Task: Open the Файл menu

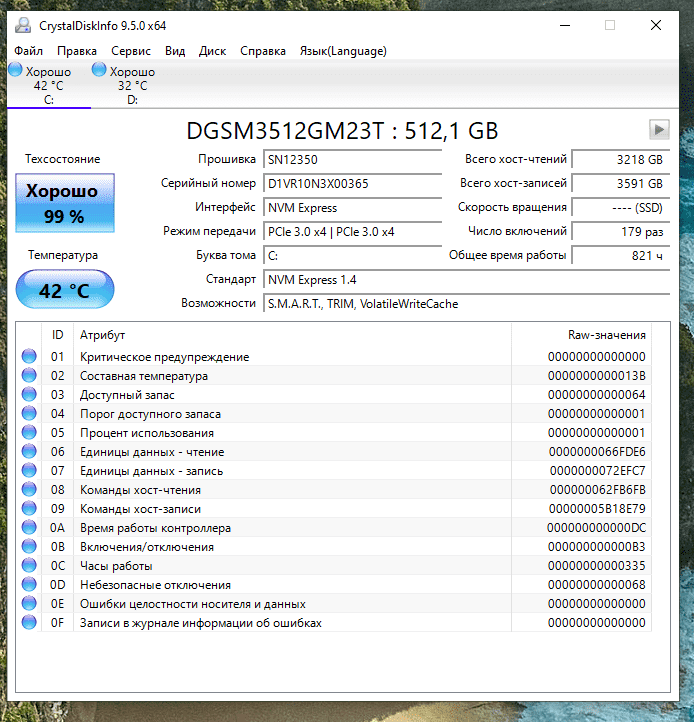Action: (x=29, y=51)
